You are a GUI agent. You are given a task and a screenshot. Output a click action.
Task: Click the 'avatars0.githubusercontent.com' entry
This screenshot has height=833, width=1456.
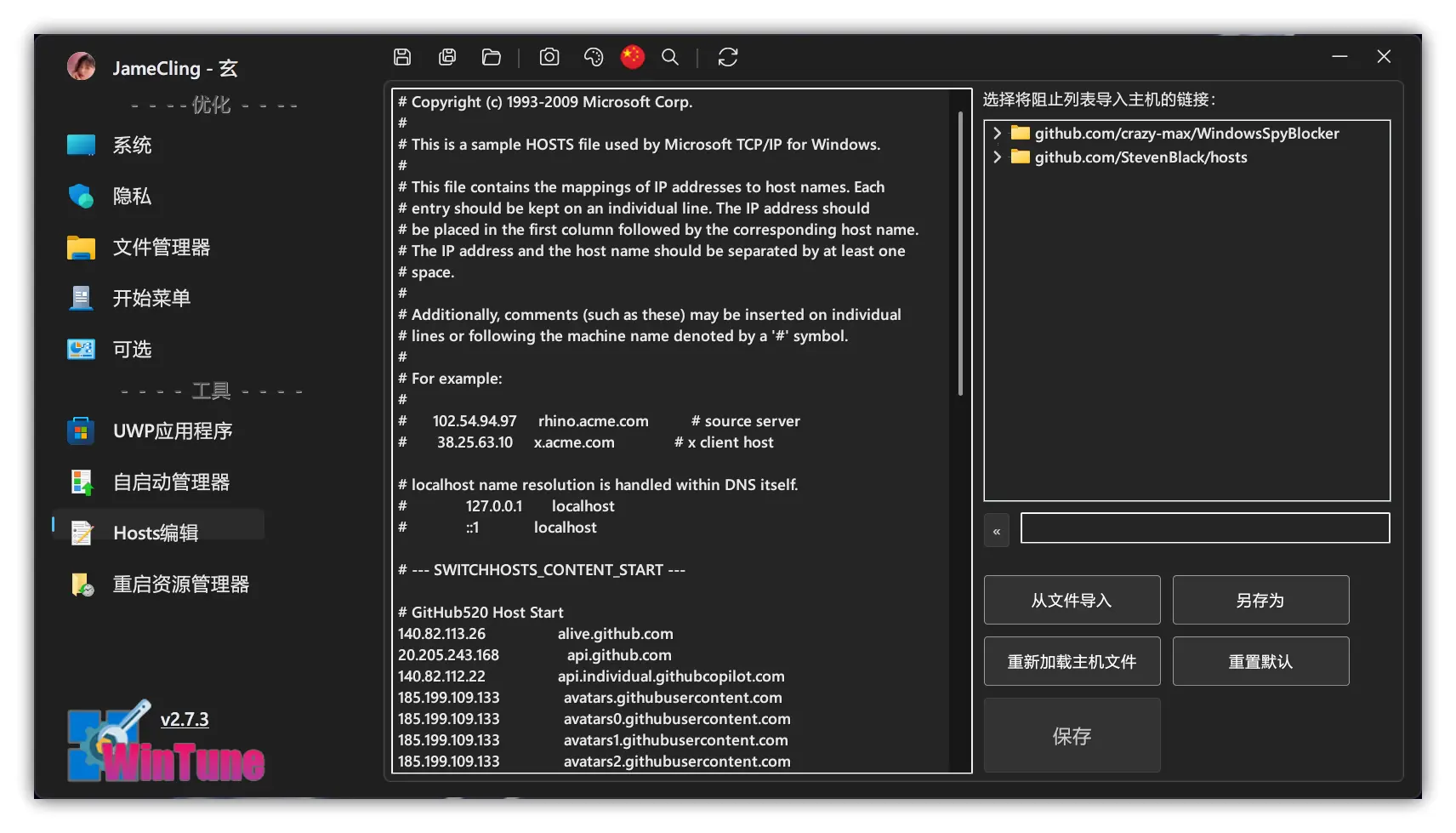[677, 718]
